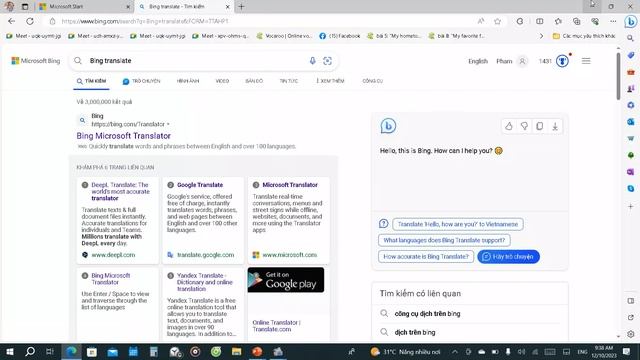Viewport: 640px width, 360px height.
Task: Open translate.google.com link
Action: [206, 255]
